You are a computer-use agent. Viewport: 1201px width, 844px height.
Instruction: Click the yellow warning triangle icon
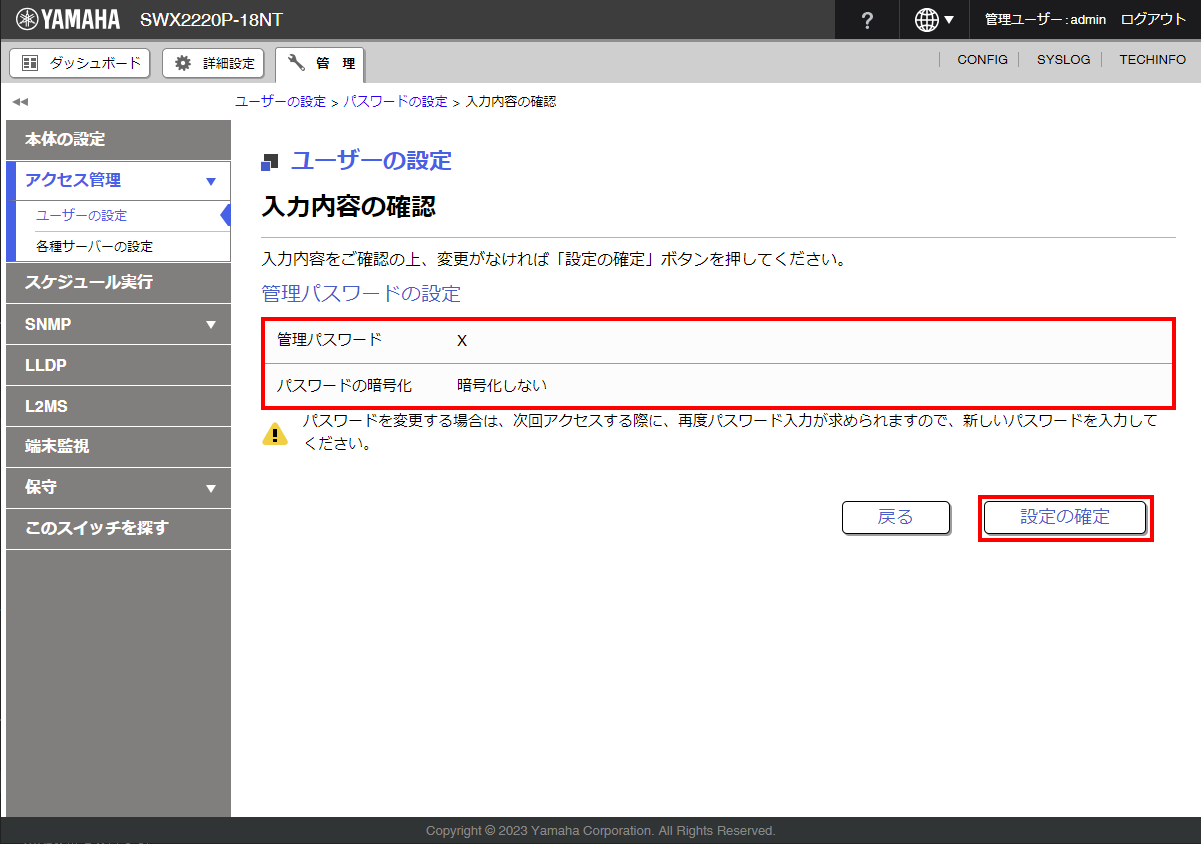pyautogui.click(x=274, y=433)
